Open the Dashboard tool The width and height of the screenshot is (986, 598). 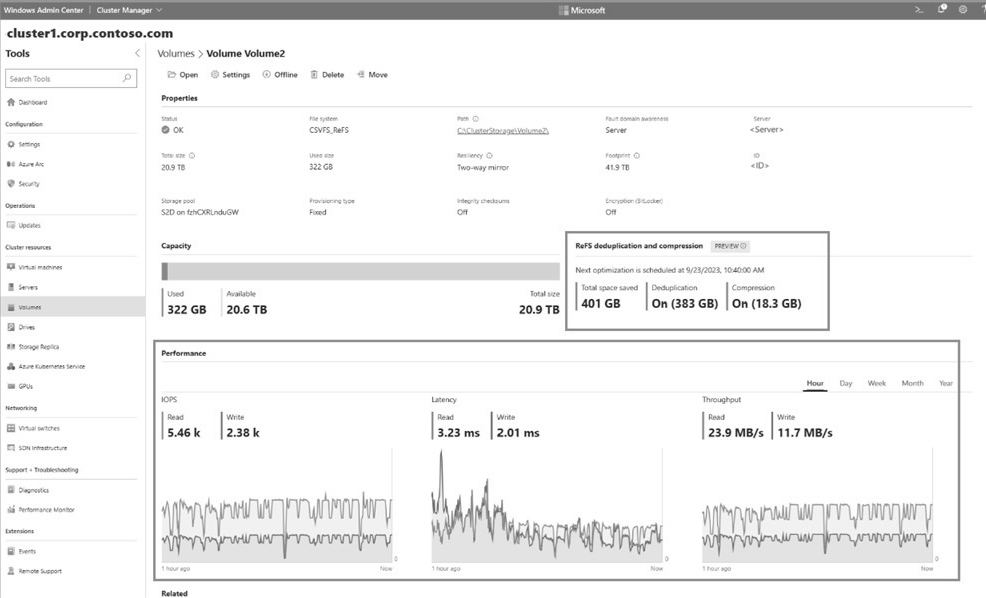click(27, 102)
